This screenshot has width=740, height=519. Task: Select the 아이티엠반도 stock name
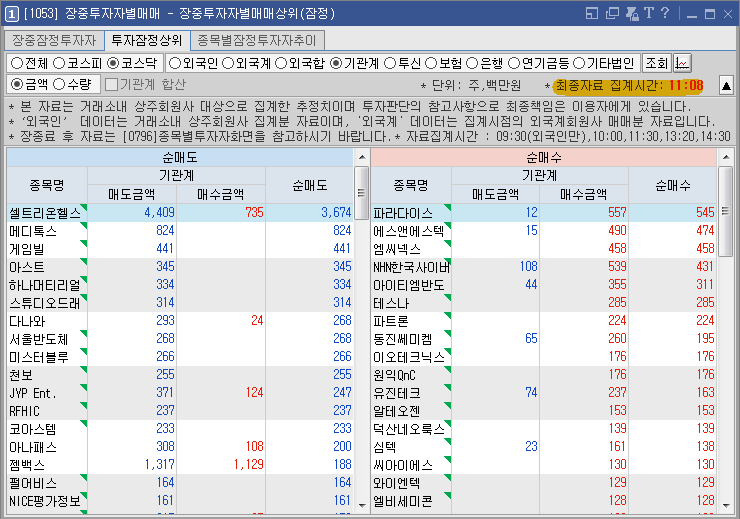pyautogui.click(x=408, y=285)
